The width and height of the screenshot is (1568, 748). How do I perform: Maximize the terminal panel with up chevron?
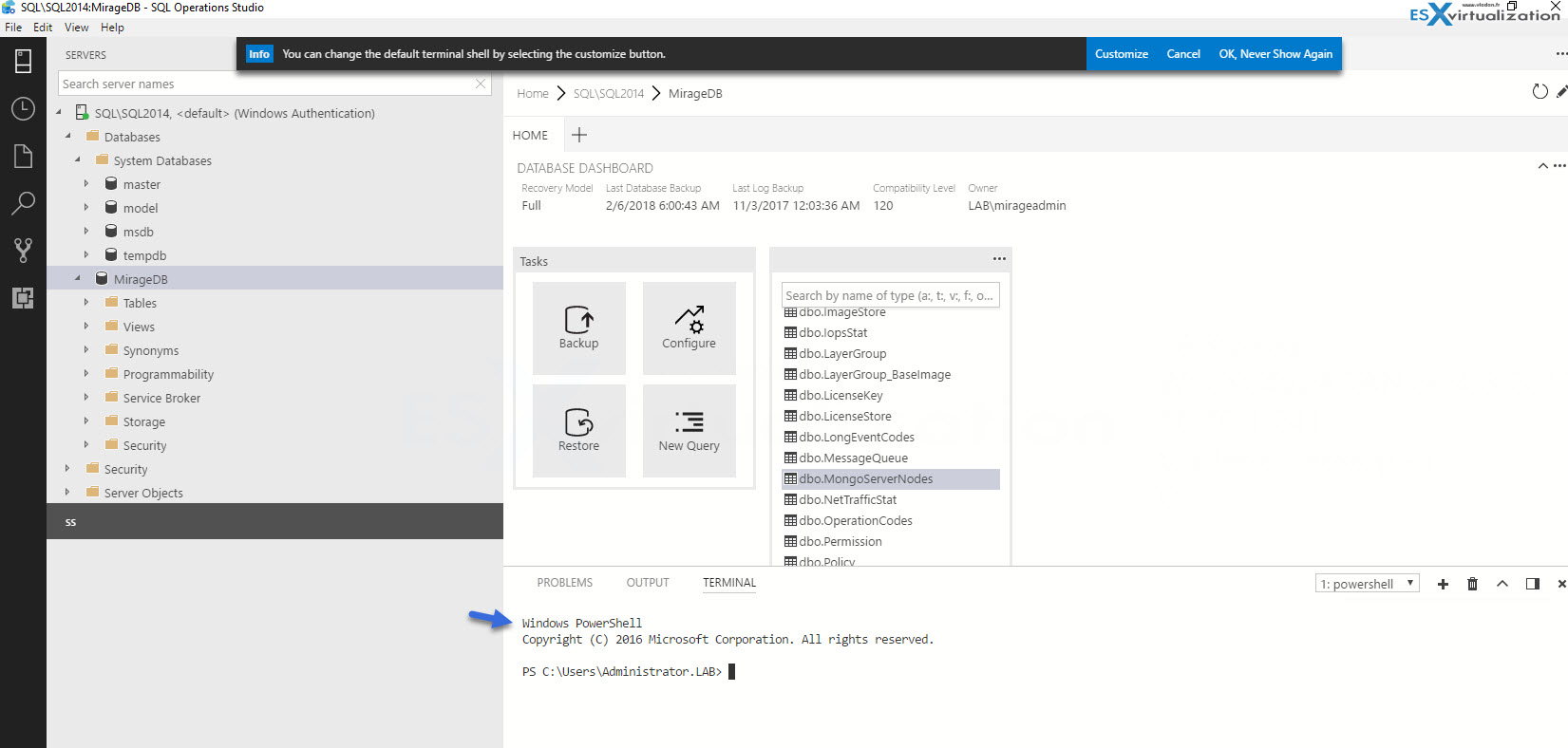coord(1502,584)
